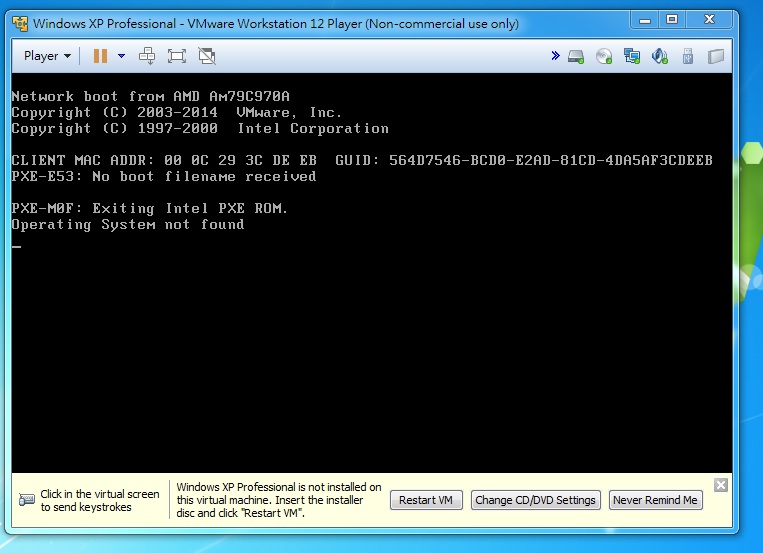Click Never Remind Me
This screenshot has height=553, width=763.
[655, 500]
